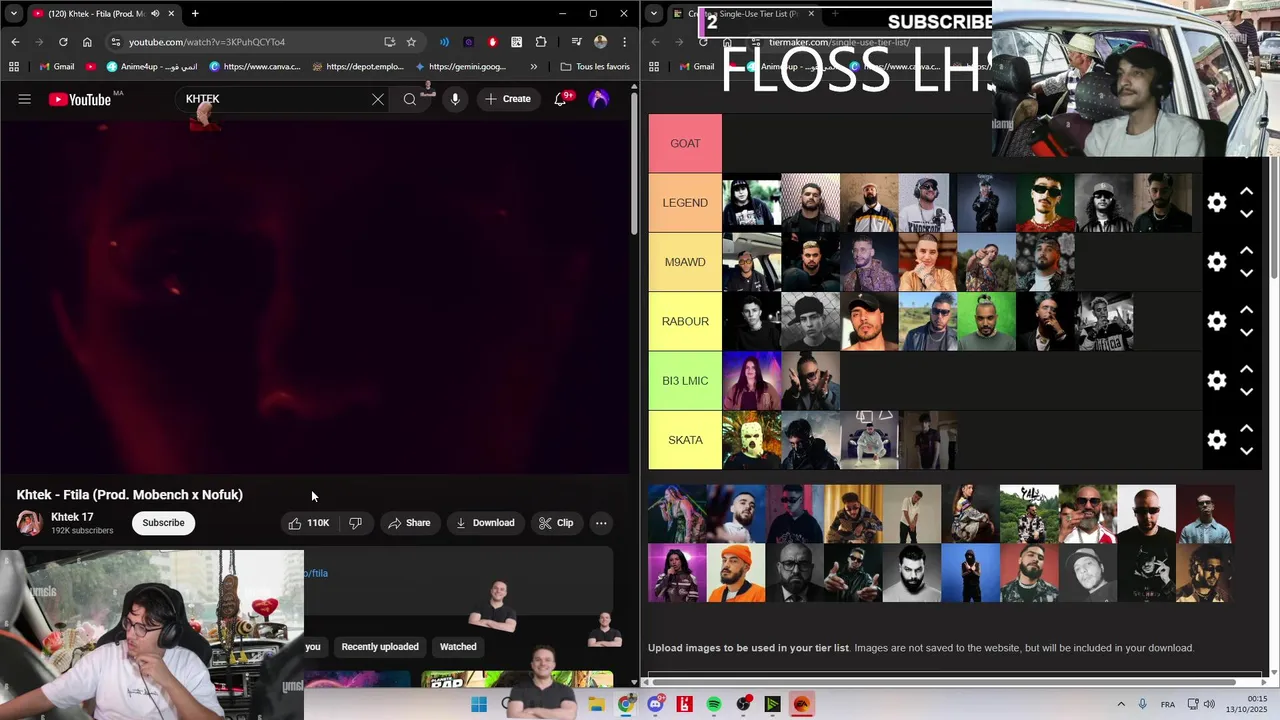This screenshot has height=720, width=1280.
Task: Show hidden system tray icons
Action: point(1121,704)
